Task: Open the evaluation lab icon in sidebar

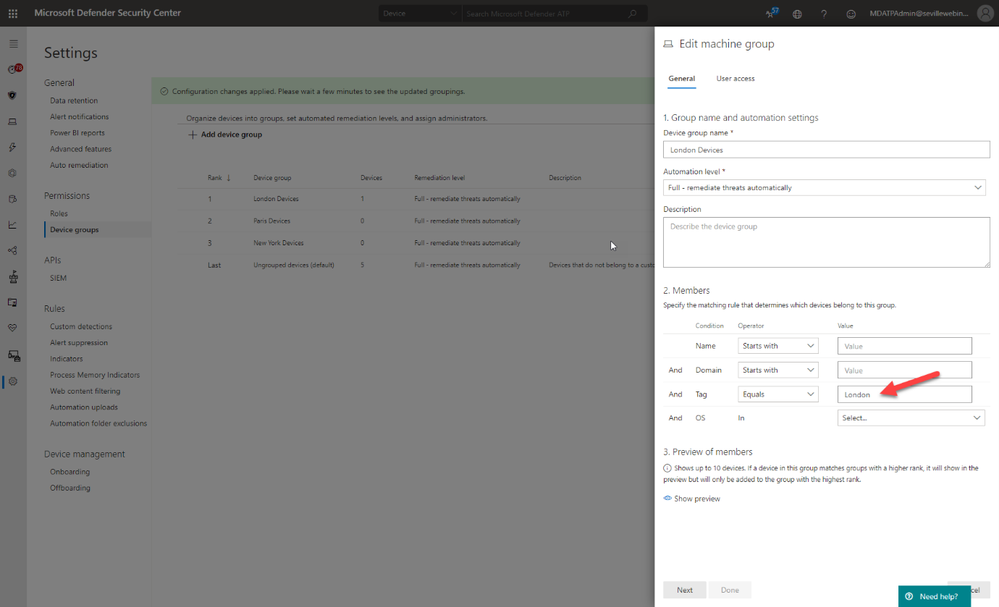Action: click(13, 276)
